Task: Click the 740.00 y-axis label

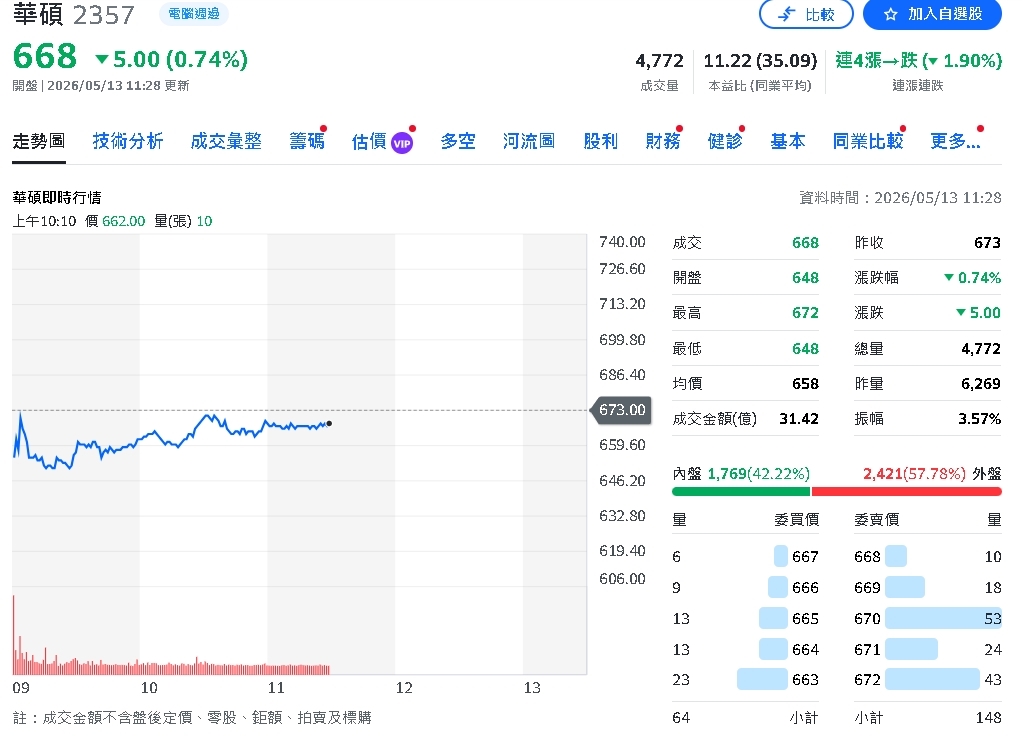Action: click(622, 242)
